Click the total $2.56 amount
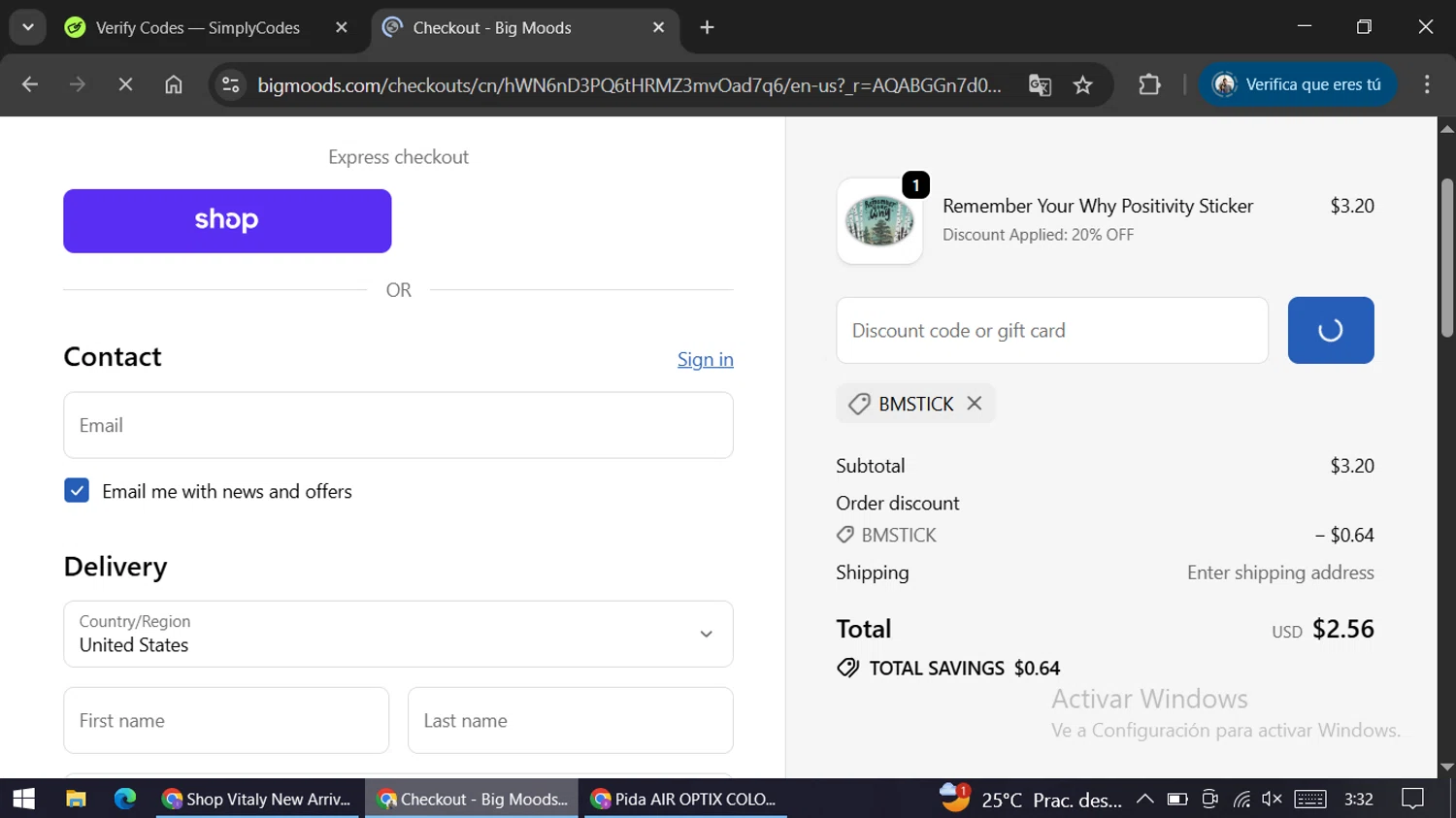Viewport: 1456px width, 818px height. (x=1343, y=629)
